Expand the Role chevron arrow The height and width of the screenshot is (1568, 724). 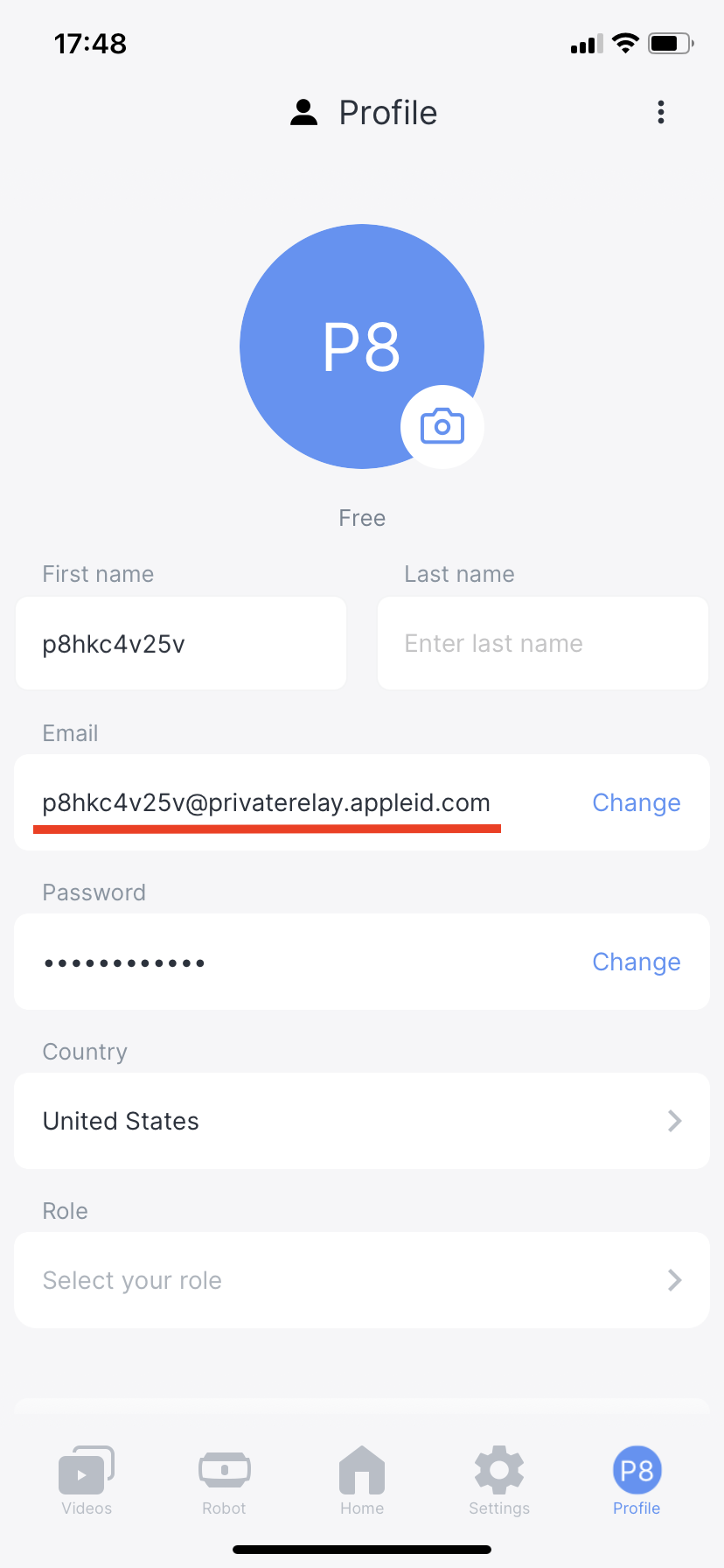[674, 1280]
